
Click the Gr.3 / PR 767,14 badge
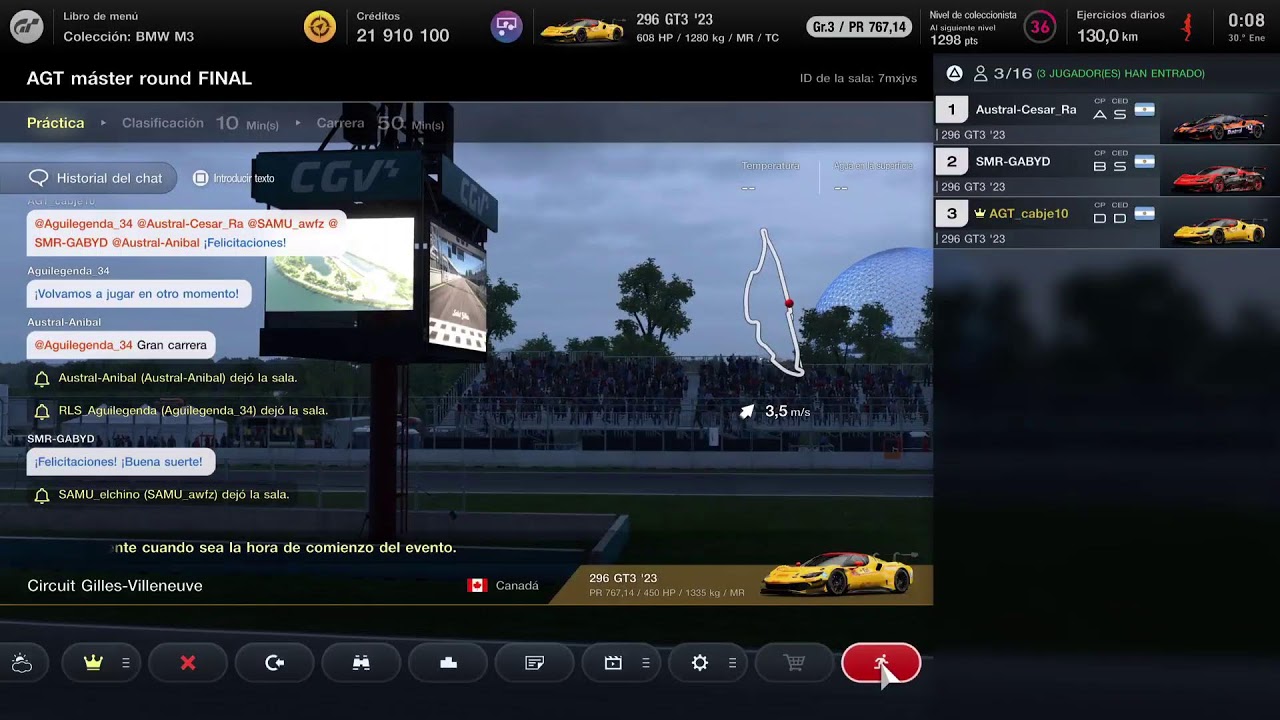click(x=860, y=27)
